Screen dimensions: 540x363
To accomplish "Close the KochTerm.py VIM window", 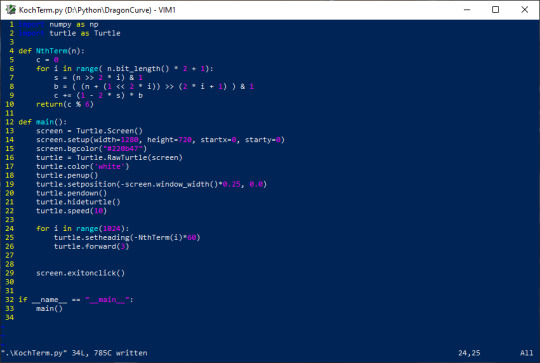I will [524, 10].
